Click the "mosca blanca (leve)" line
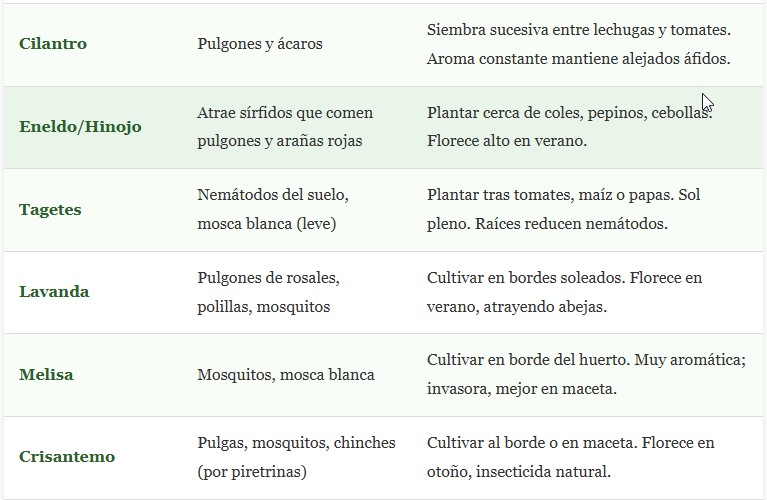The width and height of the screenshot is (767, 500). click(x=266, y=224)
